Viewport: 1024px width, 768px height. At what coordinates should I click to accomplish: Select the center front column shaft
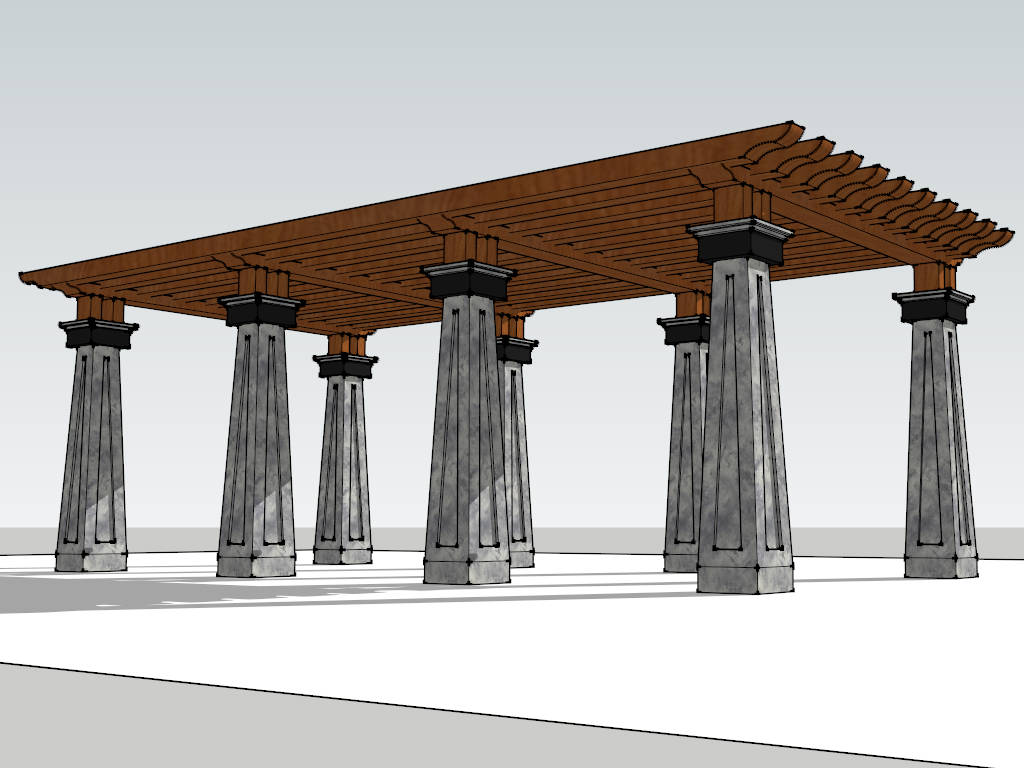click(x=466, y=430)
